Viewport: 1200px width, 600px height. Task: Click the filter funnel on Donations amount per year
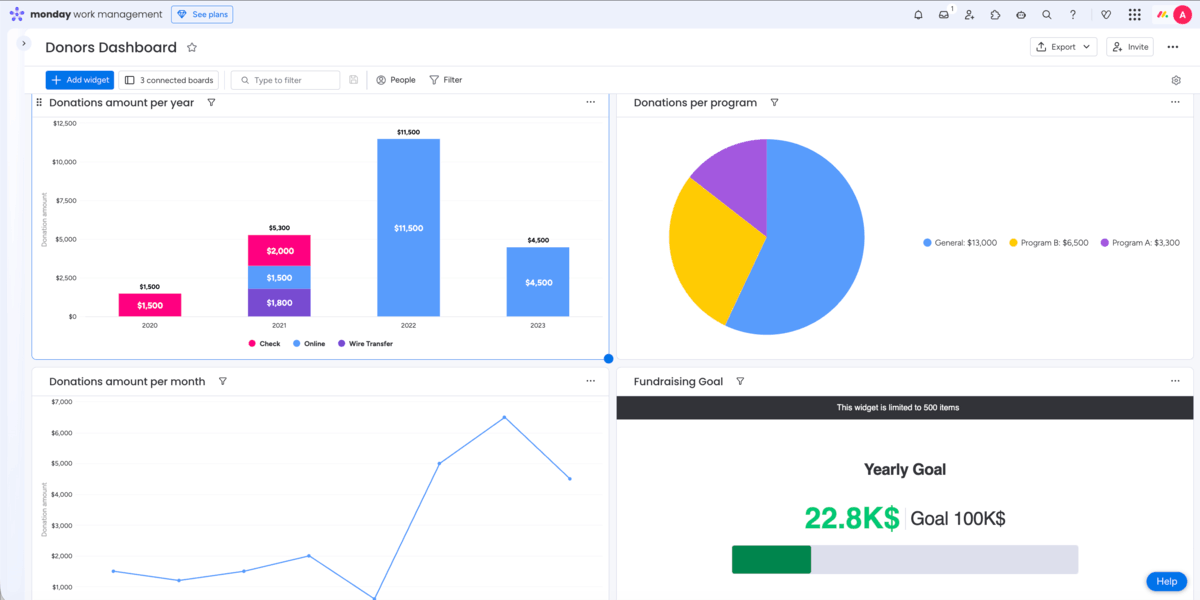click(211, 102)
